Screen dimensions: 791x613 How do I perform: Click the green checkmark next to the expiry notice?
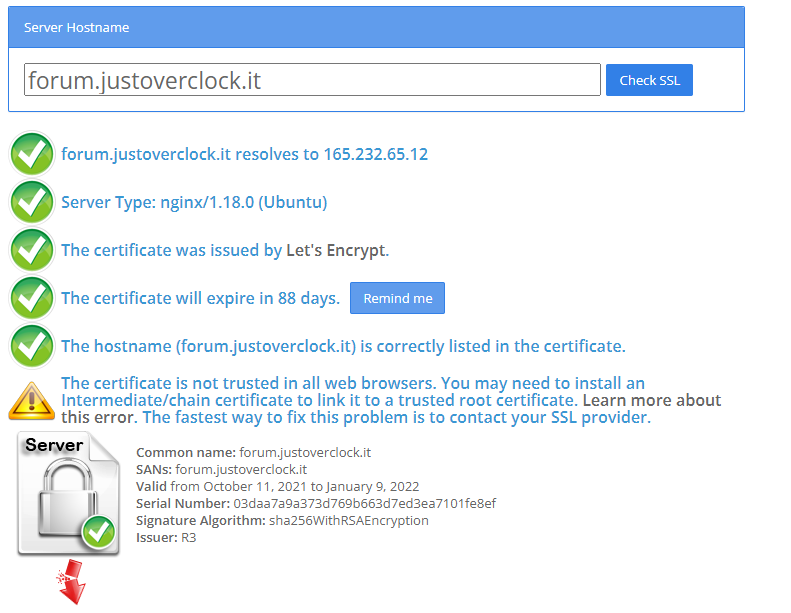point(31,298)
